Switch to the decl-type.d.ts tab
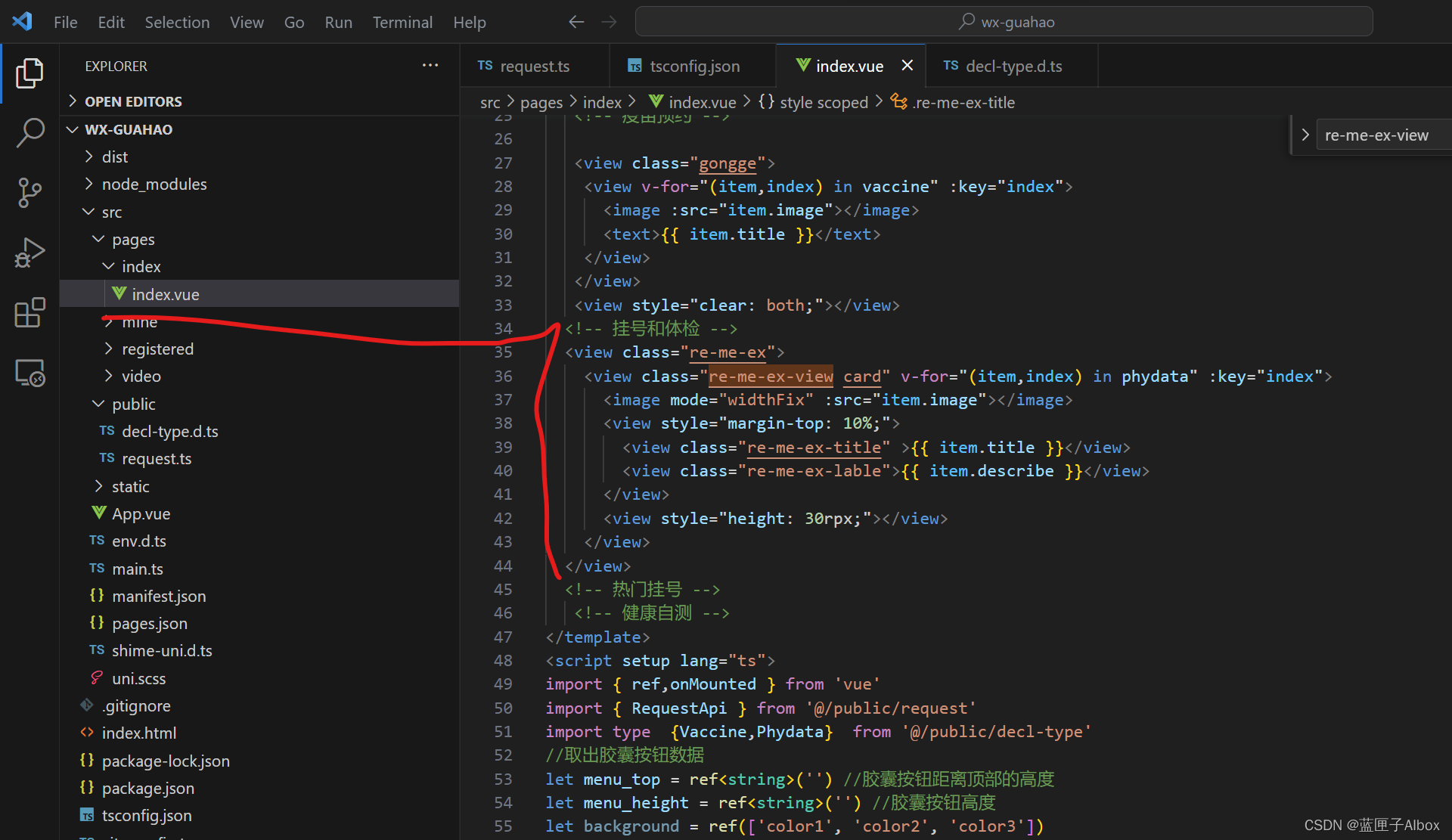This screenshot has width=1452, height=840. click(x=1013, y=66)
